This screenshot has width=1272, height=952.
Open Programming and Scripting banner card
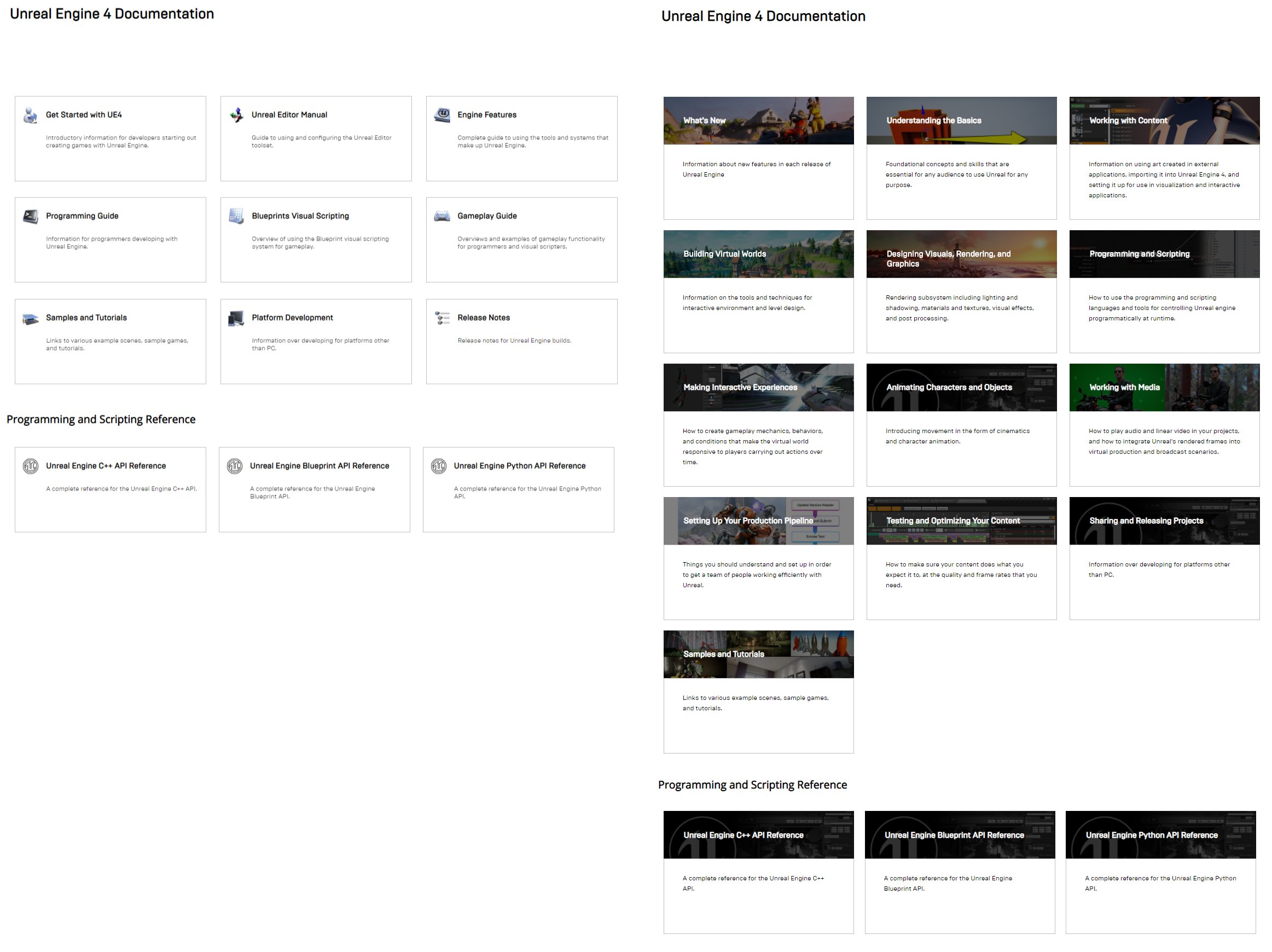tap(1164, 254)
